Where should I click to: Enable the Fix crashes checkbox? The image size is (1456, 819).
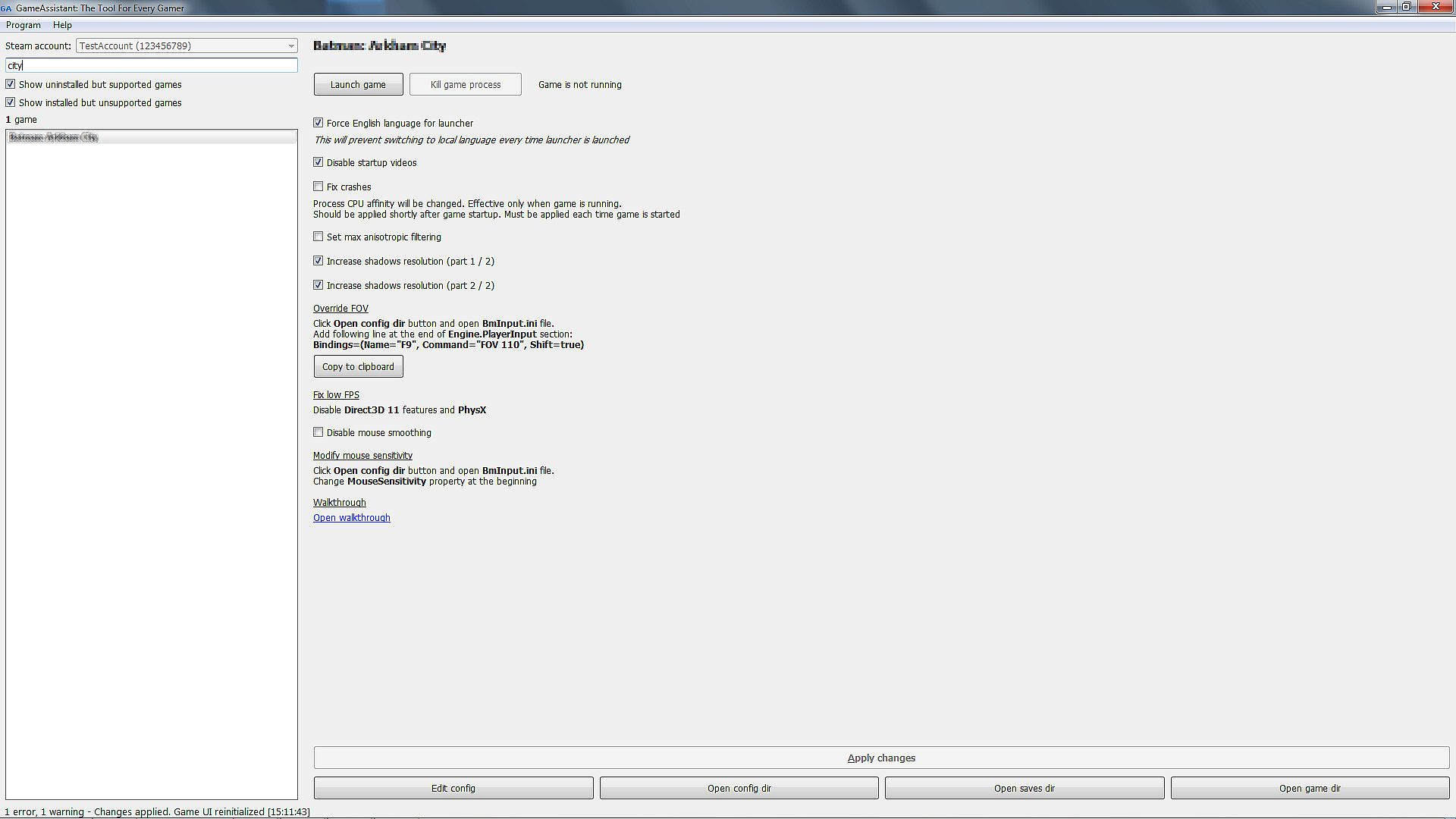pos(318,187)
